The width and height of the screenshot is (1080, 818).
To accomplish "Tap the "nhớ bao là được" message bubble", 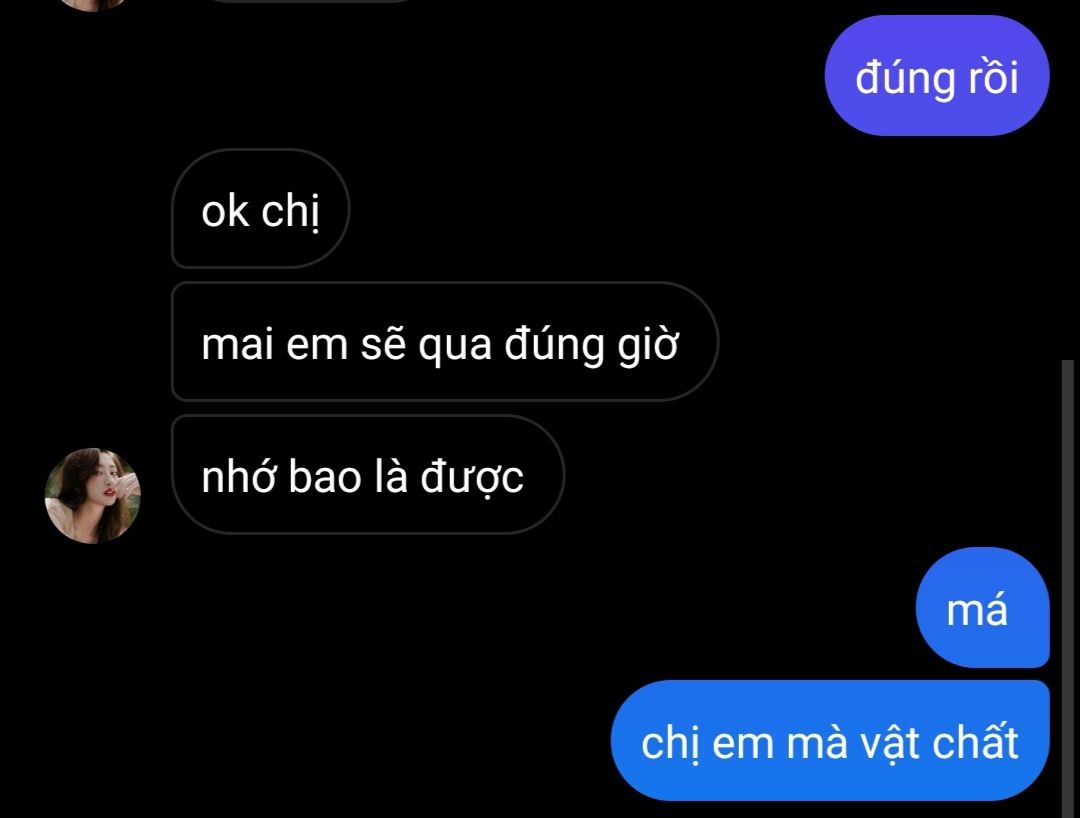I will (368, 474).
